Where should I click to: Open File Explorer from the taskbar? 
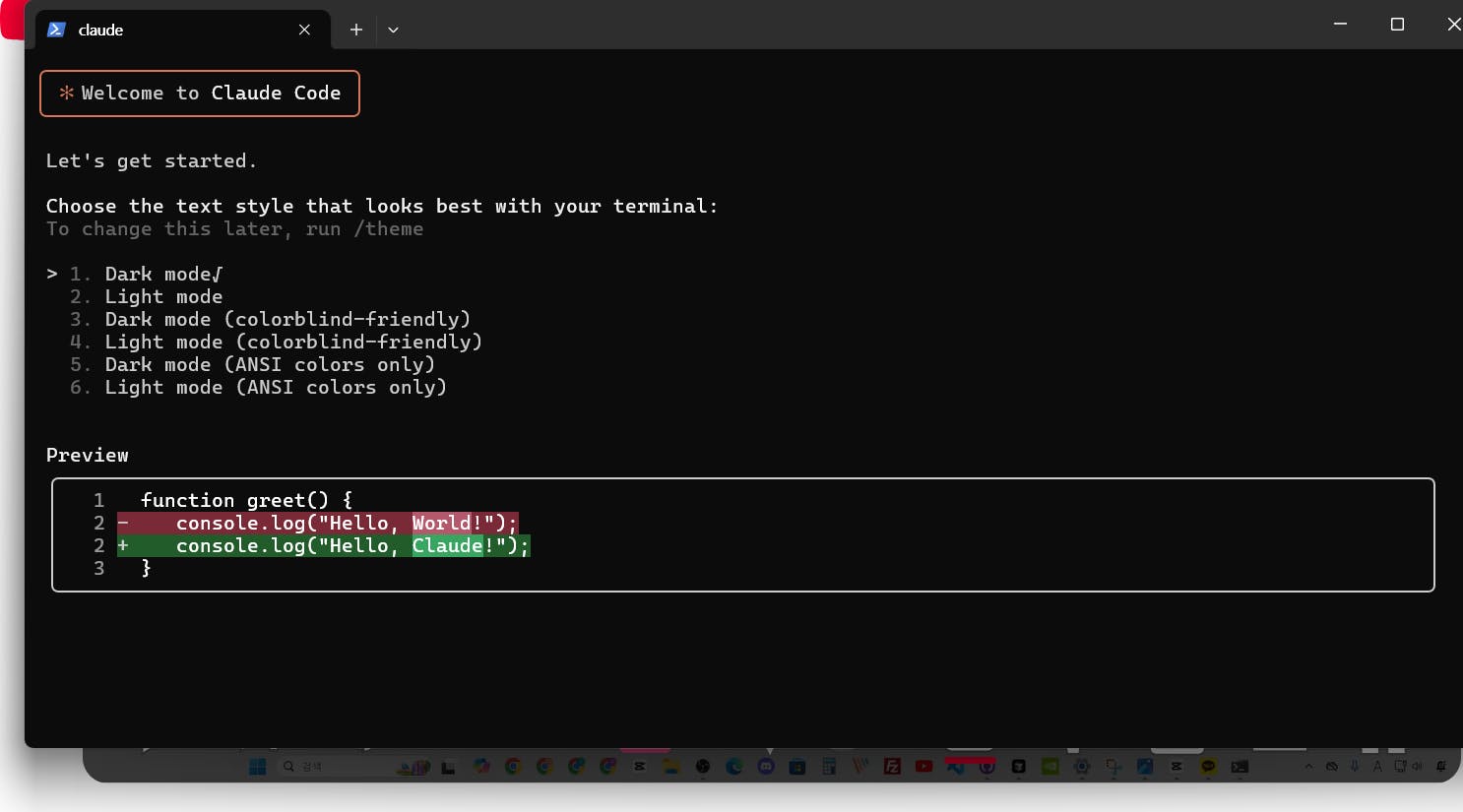pyautogui.click(x=671, y=766)
